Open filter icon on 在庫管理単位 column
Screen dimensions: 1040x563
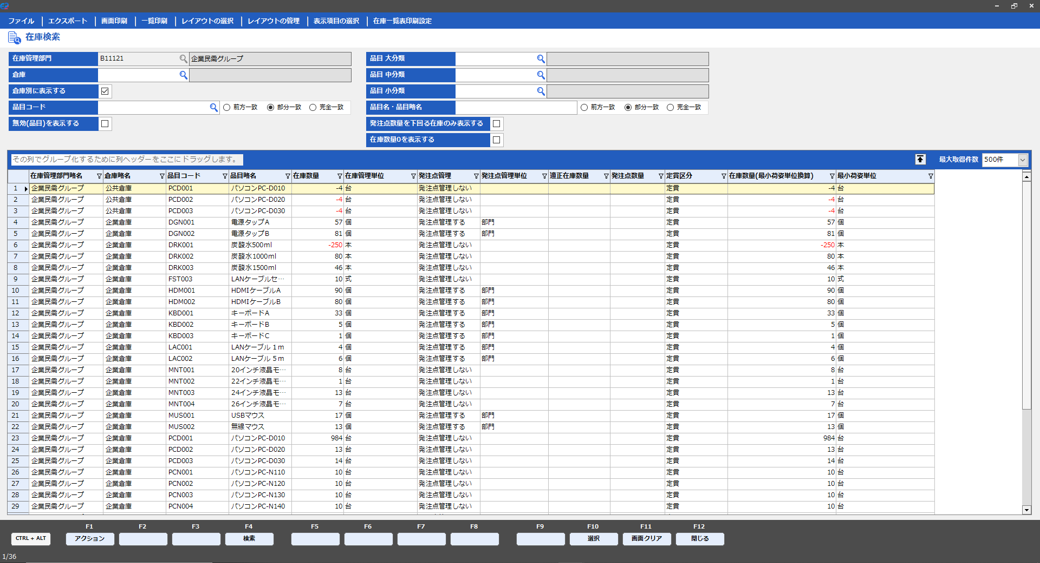[413, 176]
